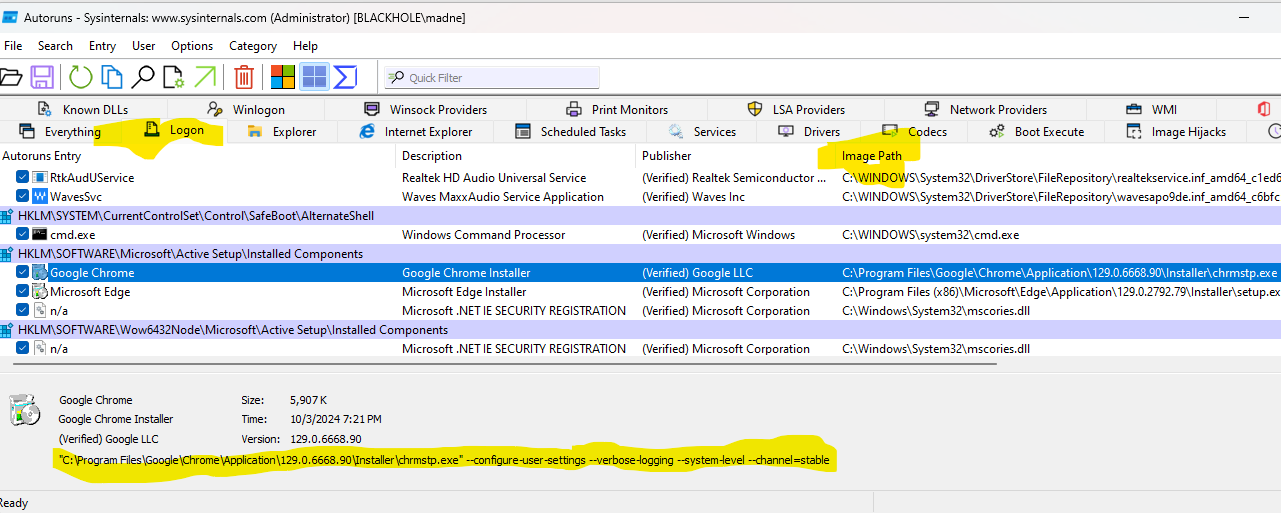This screenshot has width=1281, height=513.
Task: Switch to the Scheduled Tasks tab
Action: (570, 132)
